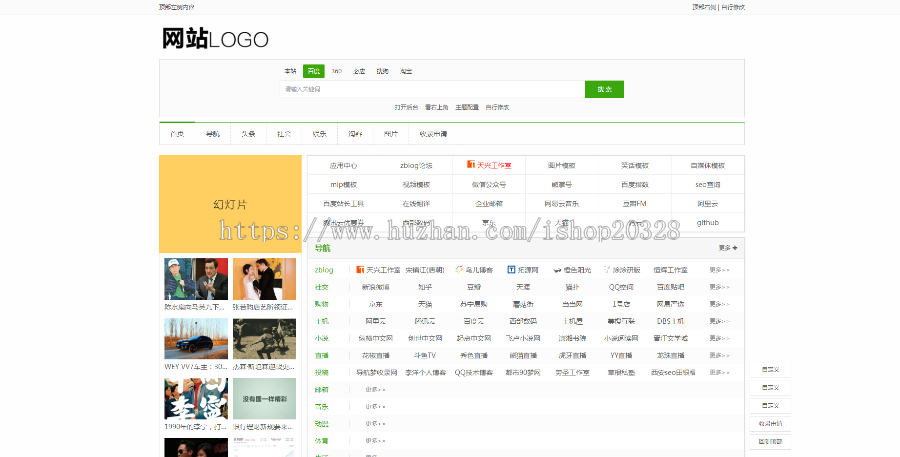The height and width of the screenshot is (457, 900).
Task: Open 天猫 in the 购物 row
Action: coord(425,304)
